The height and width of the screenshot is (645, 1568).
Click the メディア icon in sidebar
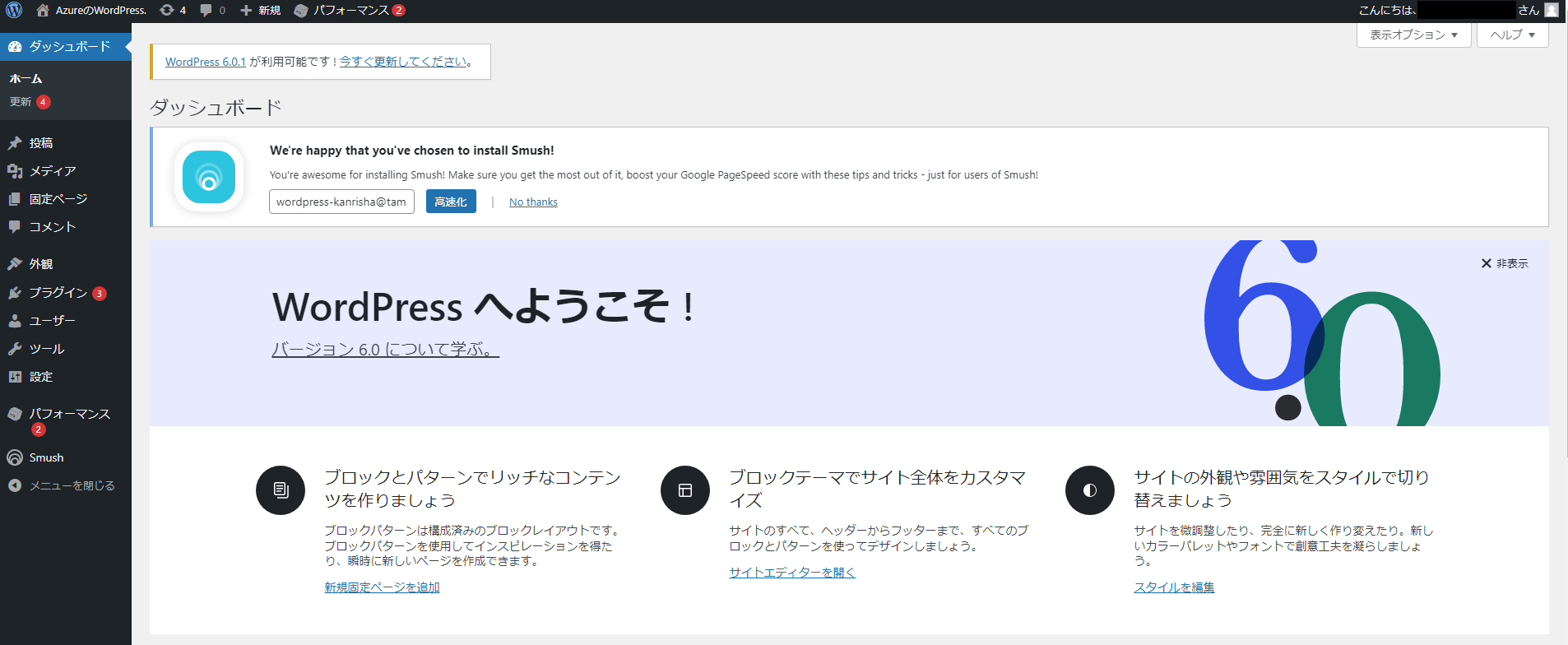[15, 171]
